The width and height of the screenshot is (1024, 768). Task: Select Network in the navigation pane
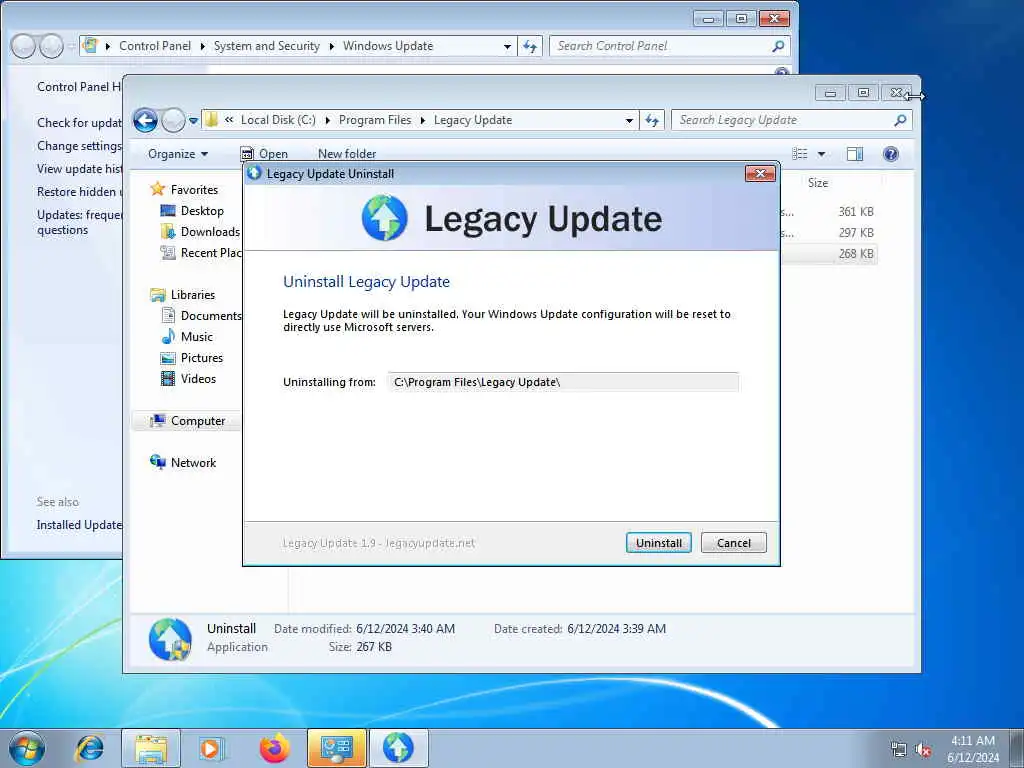click(x=193, y=463)
